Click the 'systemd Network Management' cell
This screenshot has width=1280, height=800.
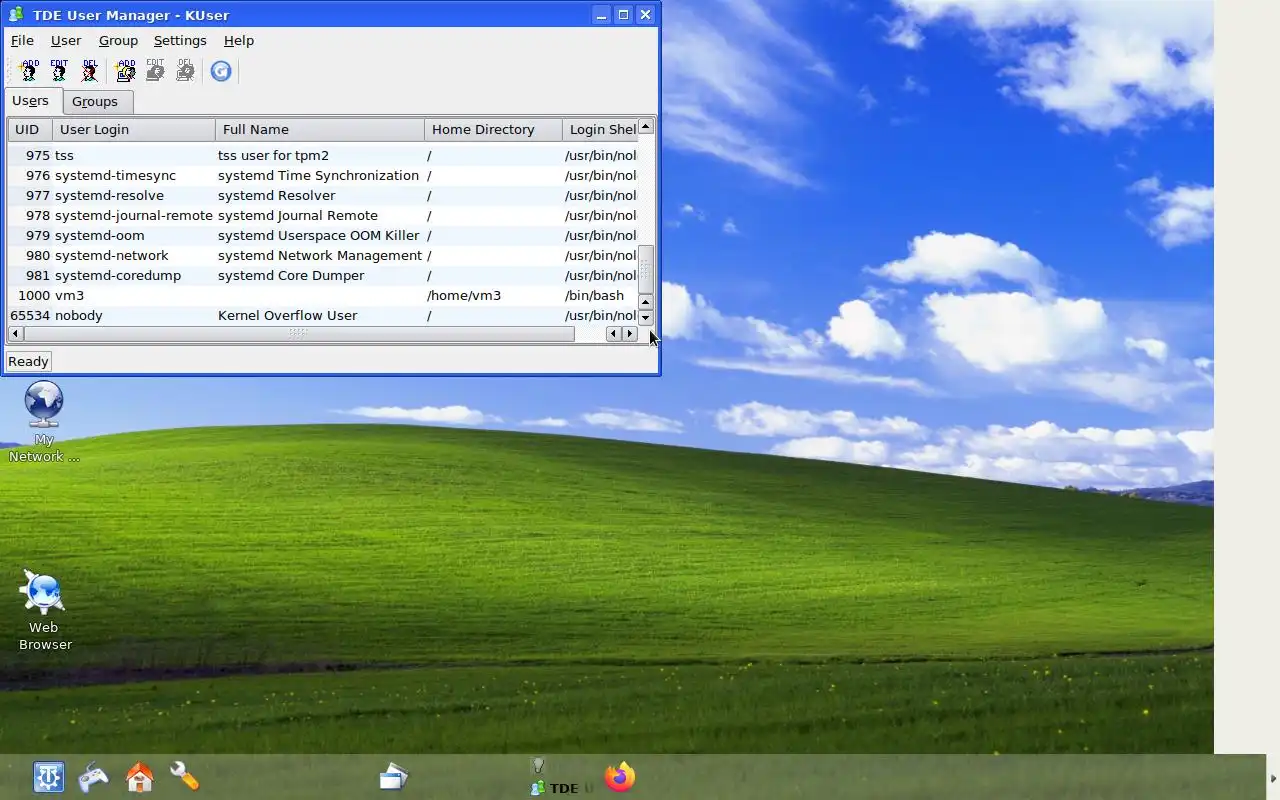click(320, 256)
